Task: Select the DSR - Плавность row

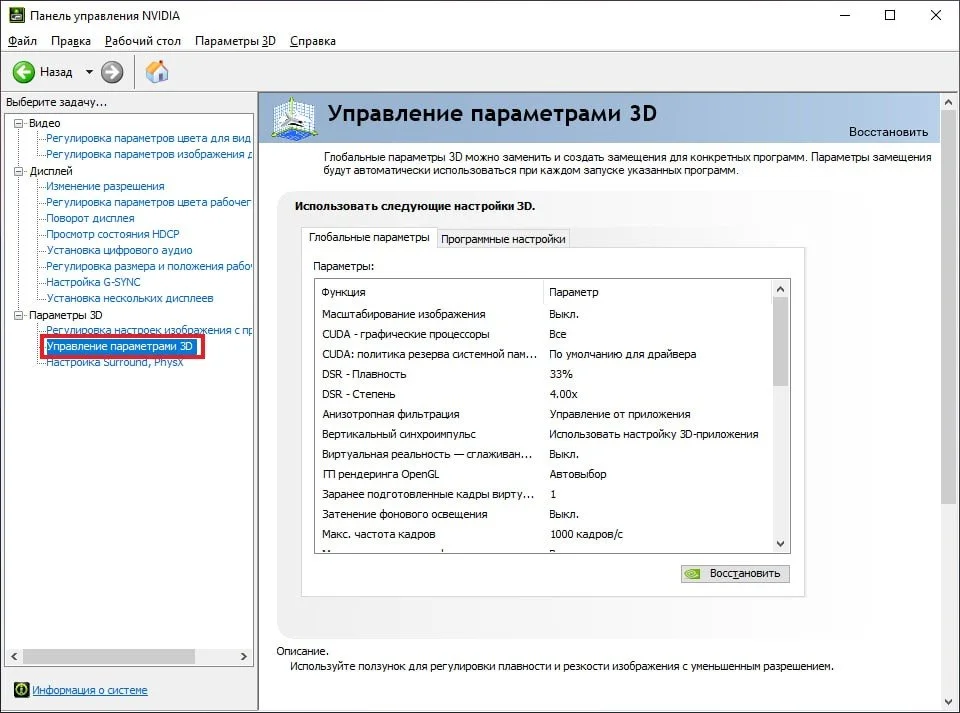Action: pos(543,374)
